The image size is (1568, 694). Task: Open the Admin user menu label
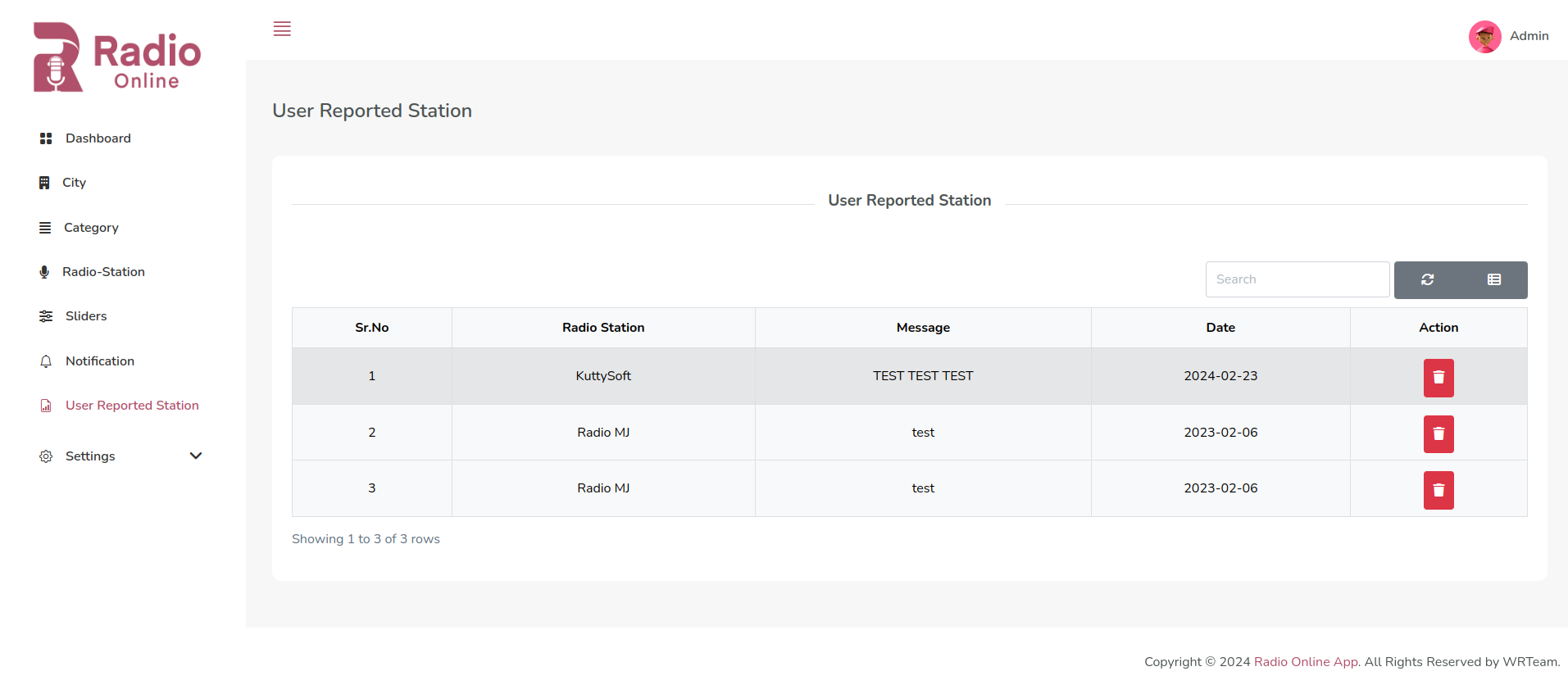(x=1529, y=36)
